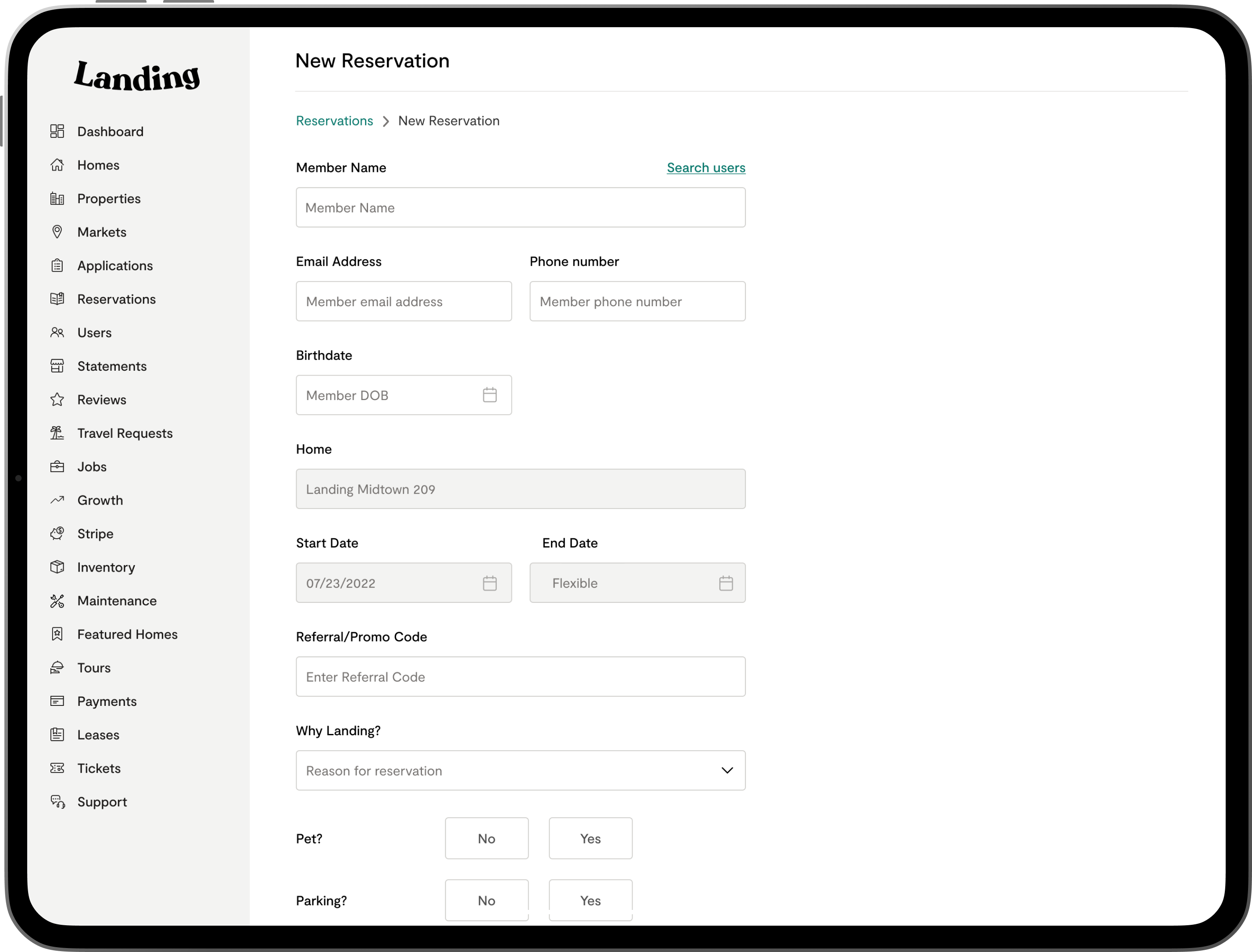Open the Birthdate calendar picker icon
Image resolution: width=1252 pixels, height=952 pixels.
point(490,395)
